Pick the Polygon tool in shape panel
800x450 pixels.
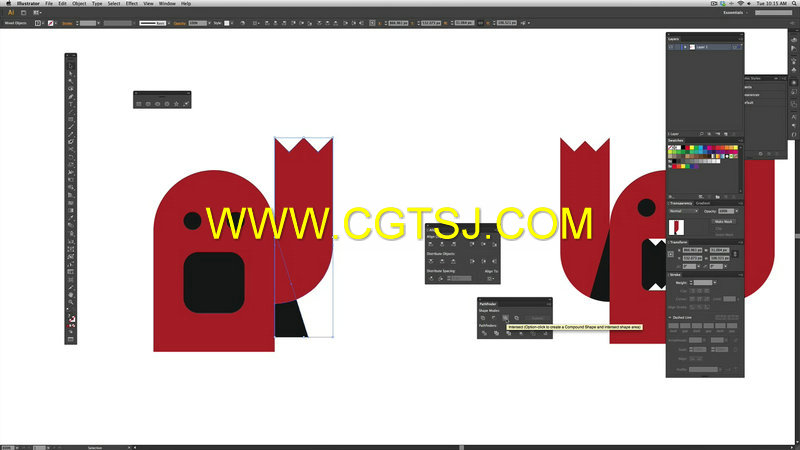tap(167, 104)
